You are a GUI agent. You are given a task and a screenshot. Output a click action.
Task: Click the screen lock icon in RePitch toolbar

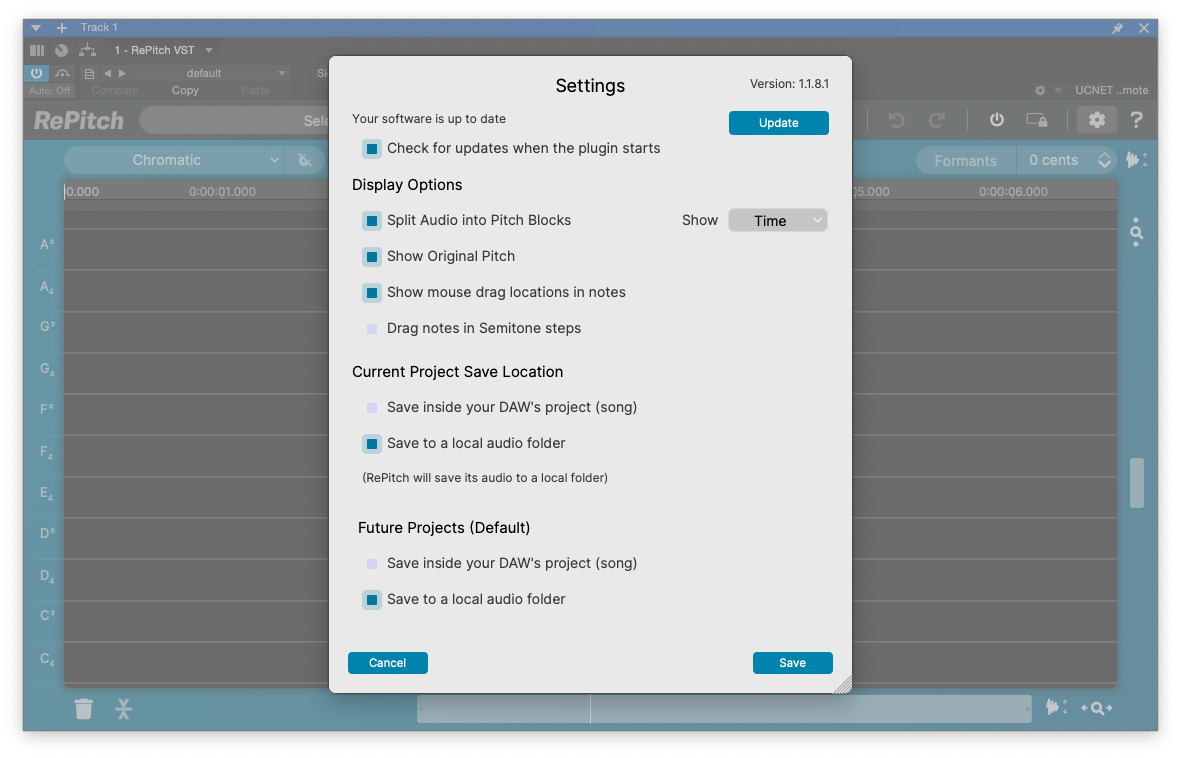1037,120
